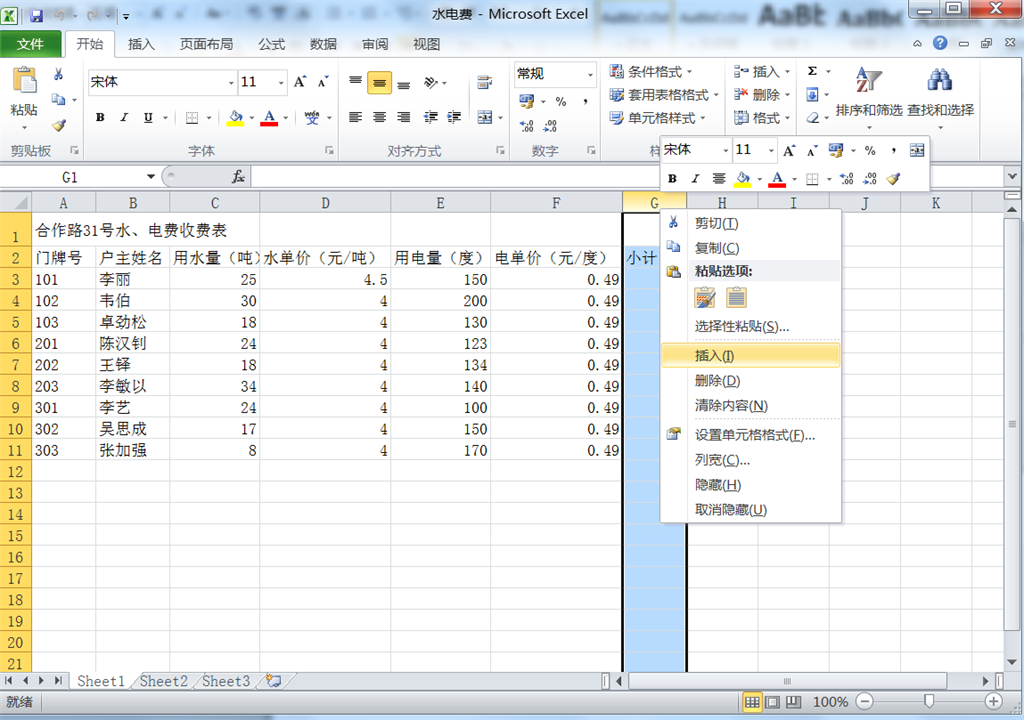Expand the Name Box dropdown arrow
This screenshot has height=720, width=1024.
point(151,177)
